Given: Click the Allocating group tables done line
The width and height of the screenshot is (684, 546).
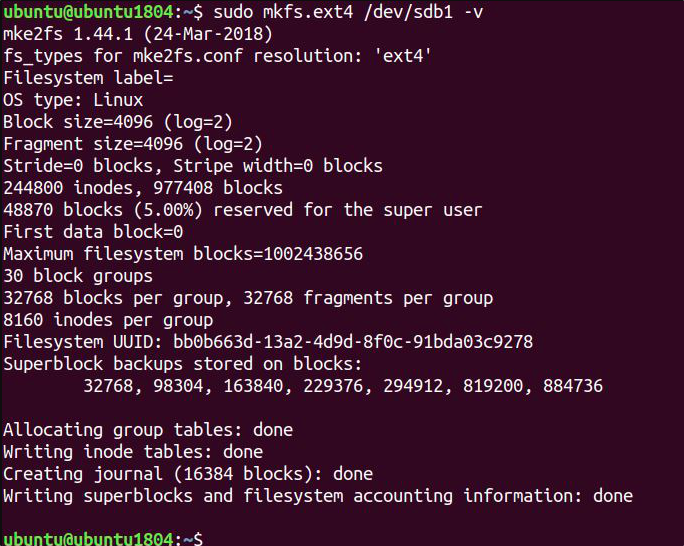Looking at the screenshot, I should coord(148,430).
